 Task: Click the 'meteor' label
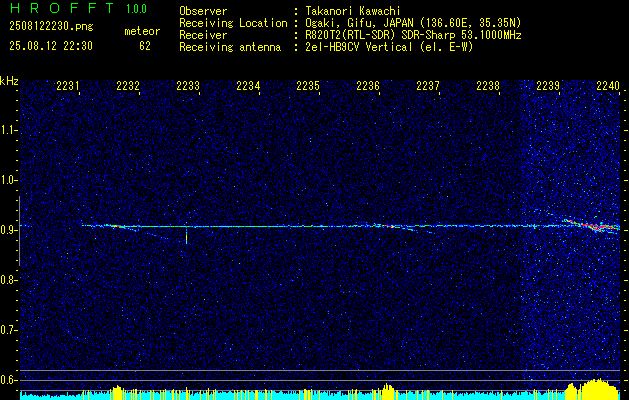[142, 31]
